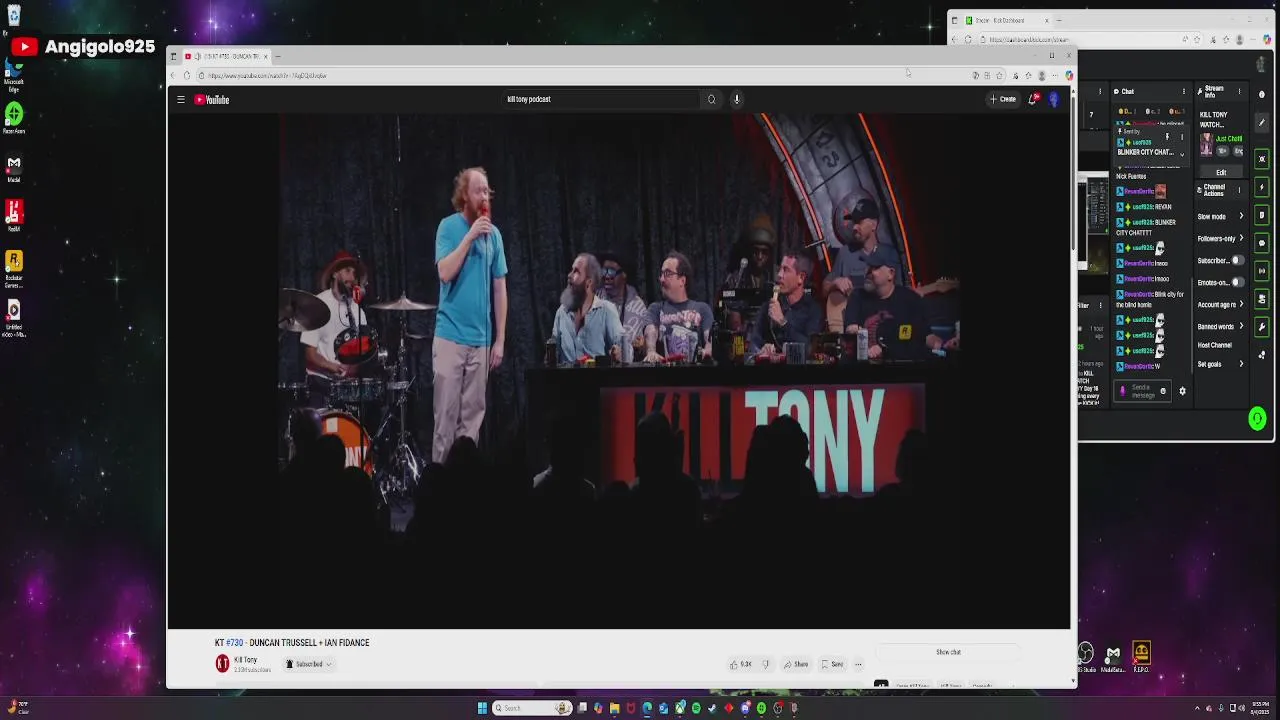This screenshot has height=720, width=1280.
Task: Go to the YouTube home logo
Action: (x=212, y=99)
